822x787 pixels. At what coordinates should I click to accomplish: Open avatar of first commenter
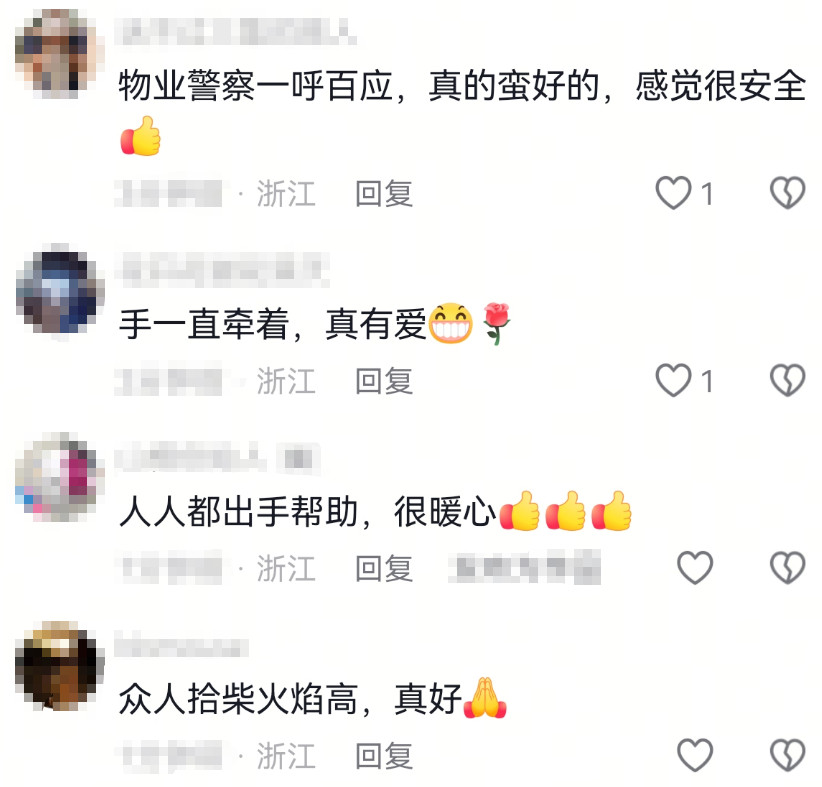(x=59, y=54)
